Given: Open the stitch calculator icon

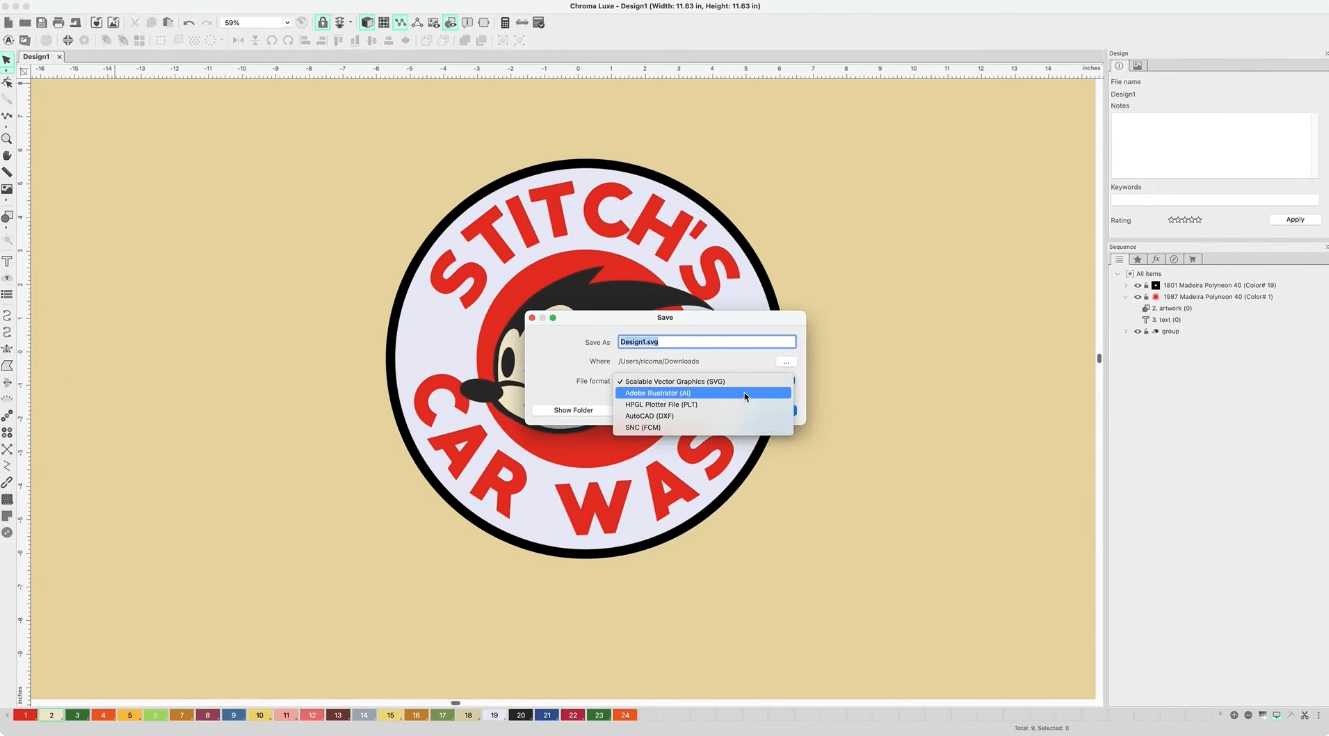Looking at the screenshot, I should (x=506, y=22).
